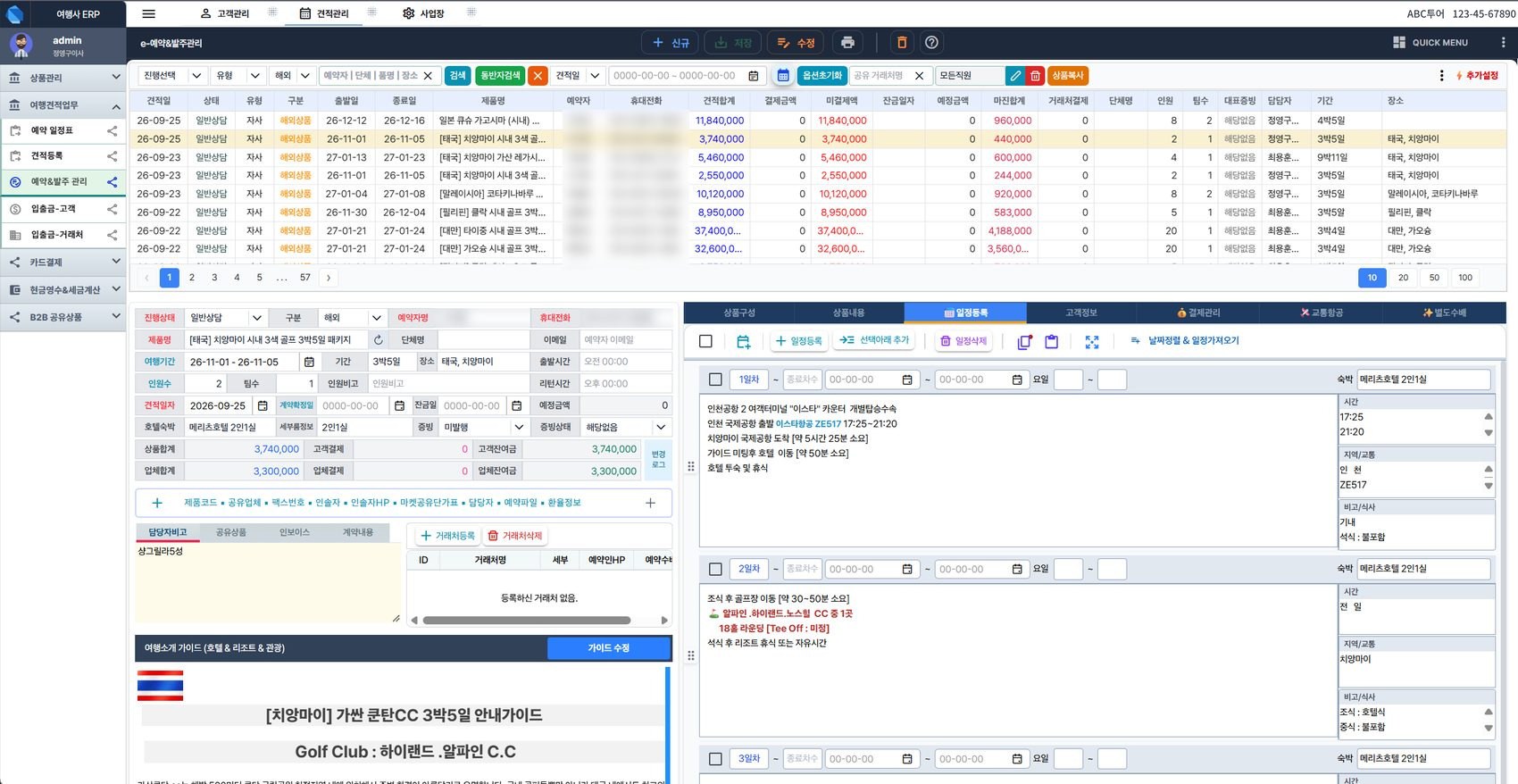Open the 고객관리 top menu tab

pos(225,13)
